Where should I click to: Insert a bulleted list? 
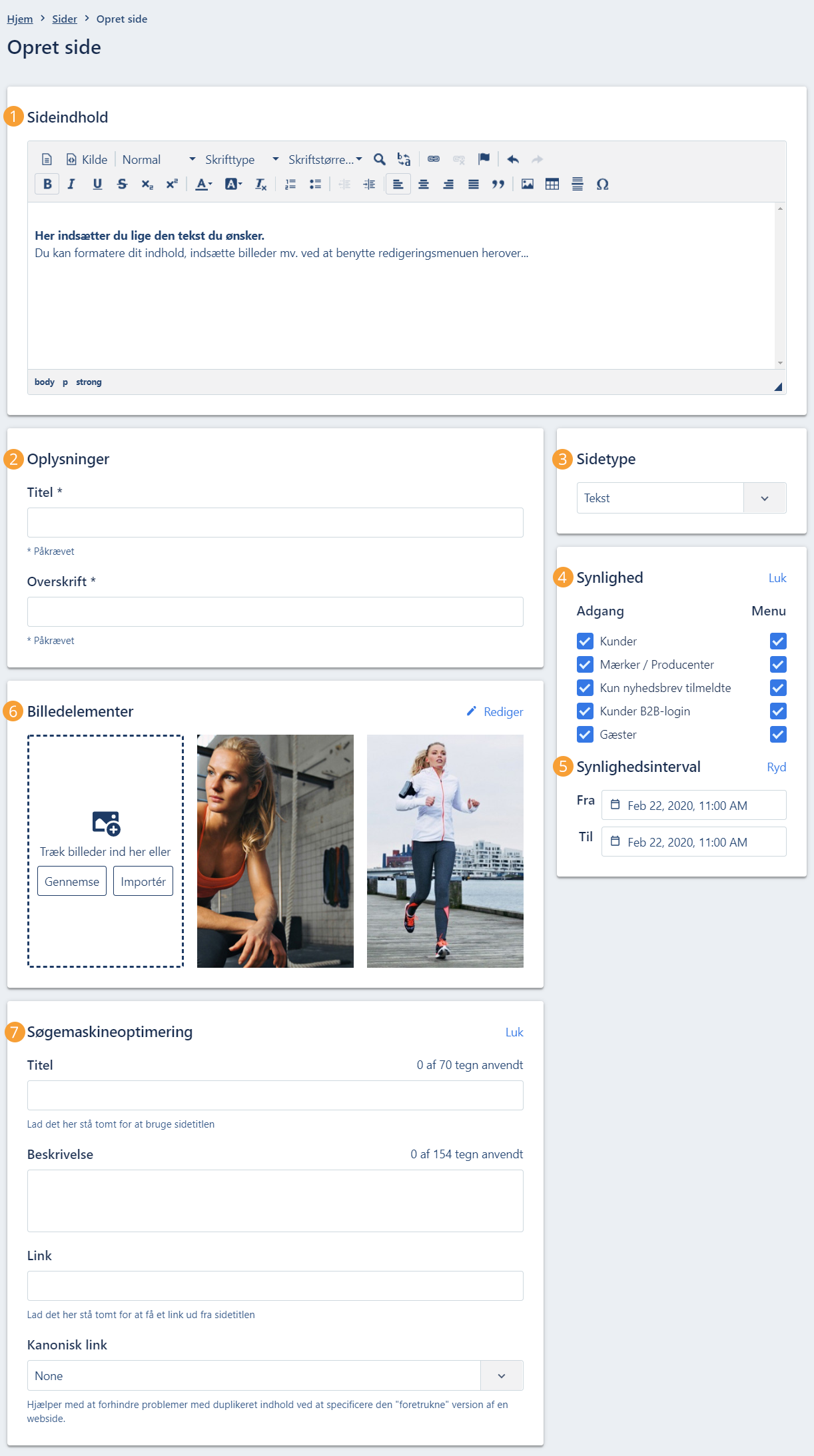(315, 184)
